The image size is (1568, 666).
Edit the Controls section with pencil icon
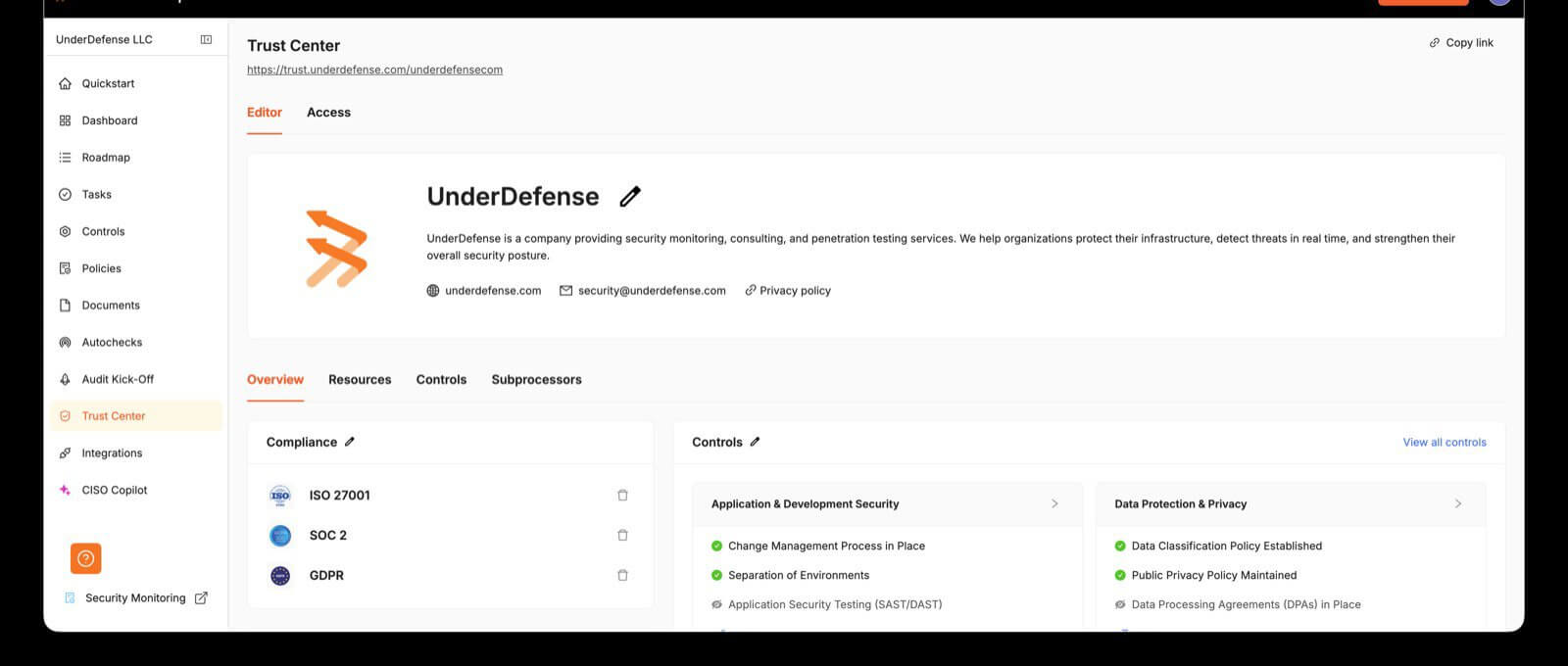pos(755,442)
